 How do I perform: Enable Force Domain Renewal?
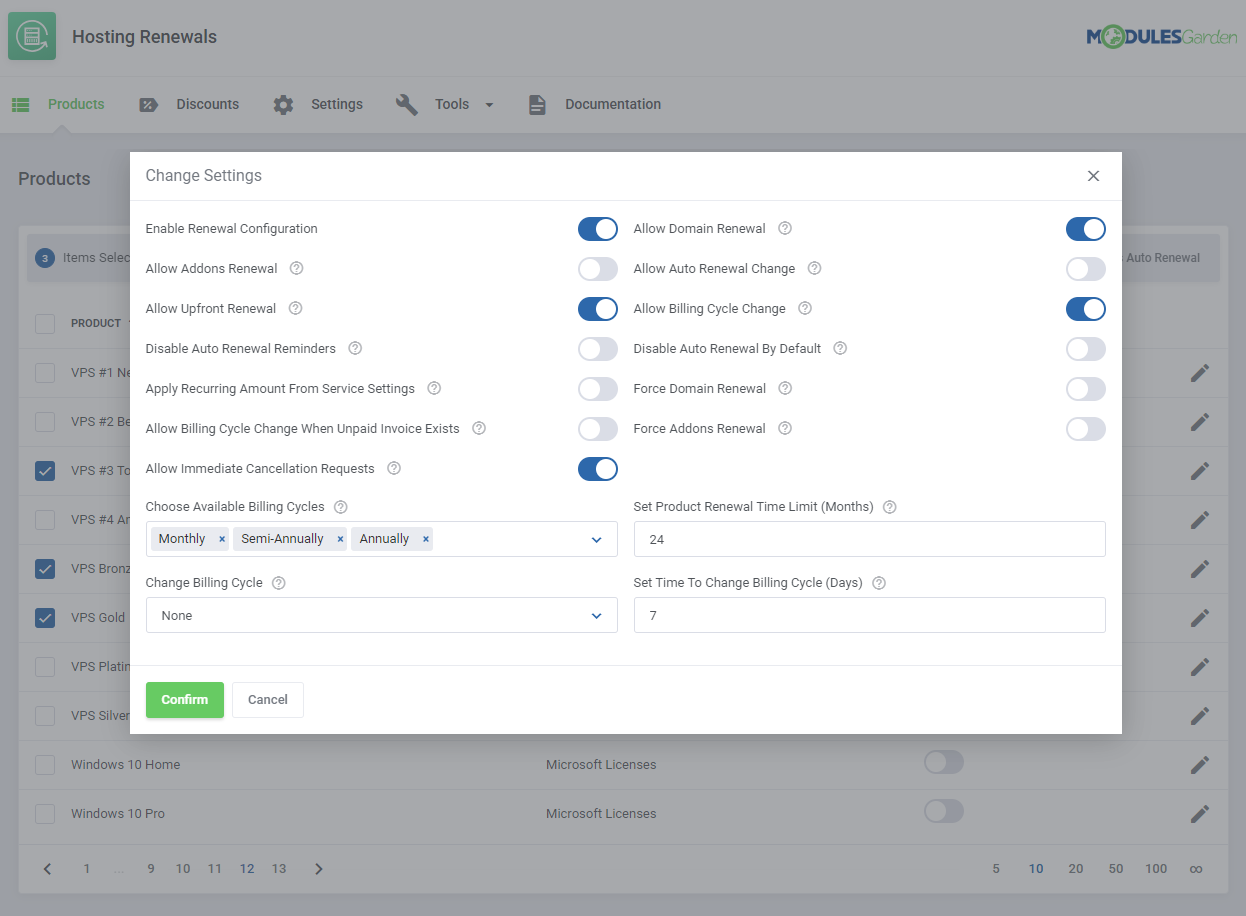tap(1085, 389)
